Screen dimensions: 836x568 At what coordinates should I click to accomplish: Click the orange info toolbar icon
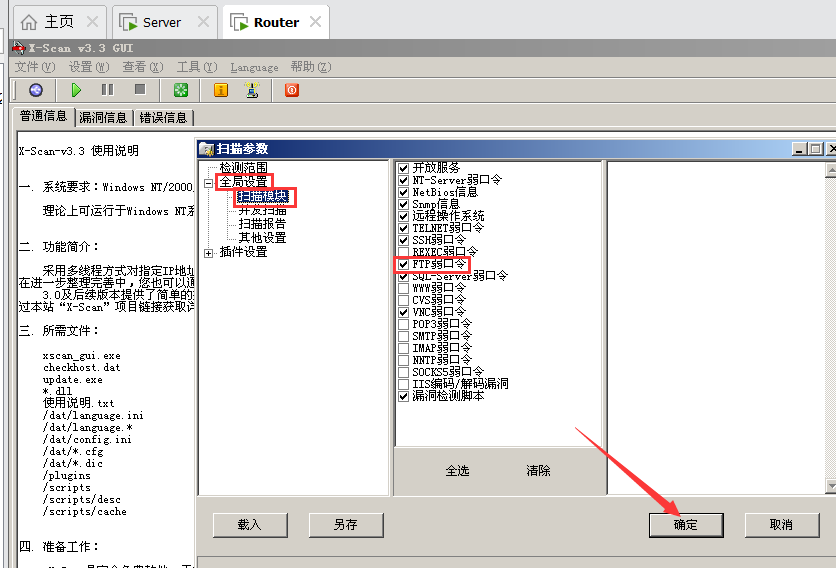pos(221,90)
